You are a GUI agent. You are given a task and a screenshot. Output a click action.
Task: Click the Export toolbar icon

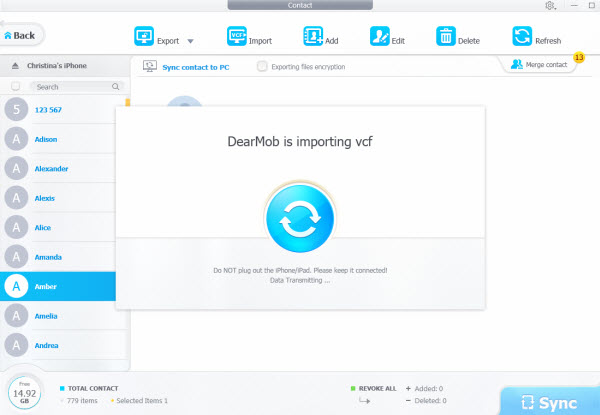(x=144, y=36)
